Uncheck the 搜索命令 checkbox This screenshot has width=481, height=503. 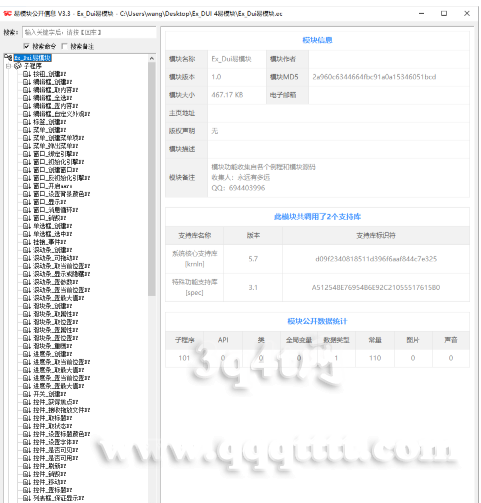26,46
